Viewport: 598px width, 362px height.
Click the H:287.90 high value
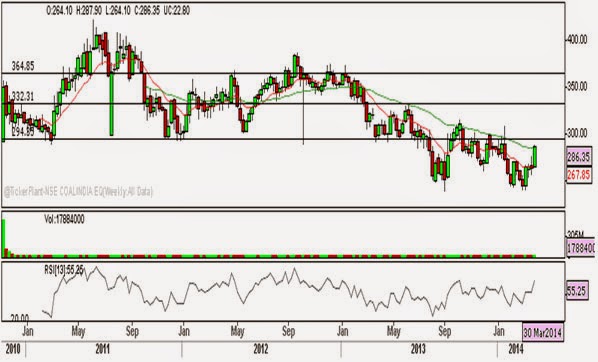click(x=89, y=11)
